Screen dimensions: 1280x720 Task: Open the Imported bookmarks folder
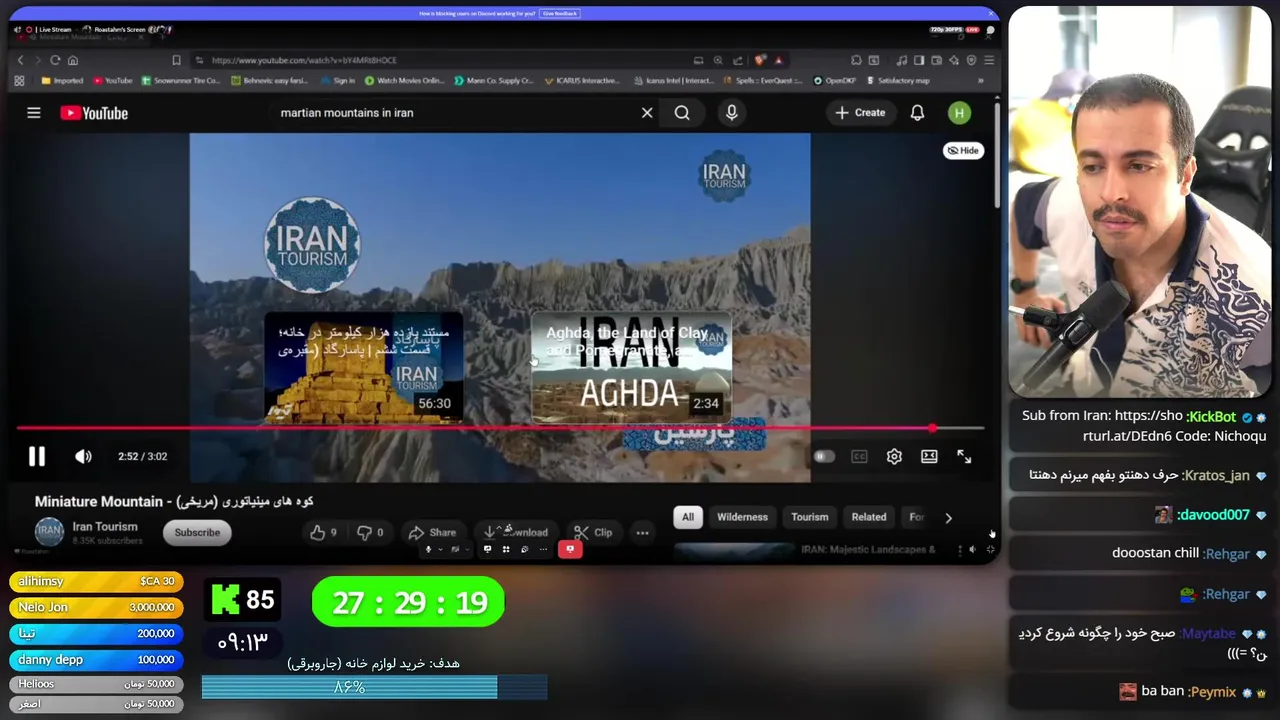point(62,81)
